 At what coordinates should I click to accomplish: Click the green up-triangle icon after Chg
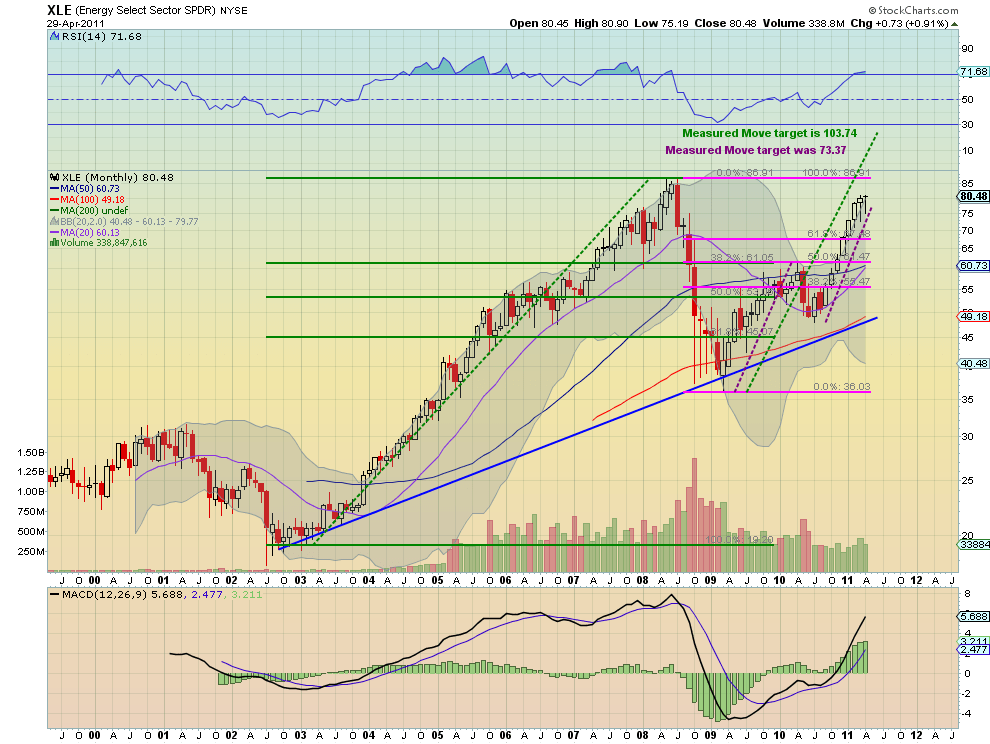coord(955,24)
